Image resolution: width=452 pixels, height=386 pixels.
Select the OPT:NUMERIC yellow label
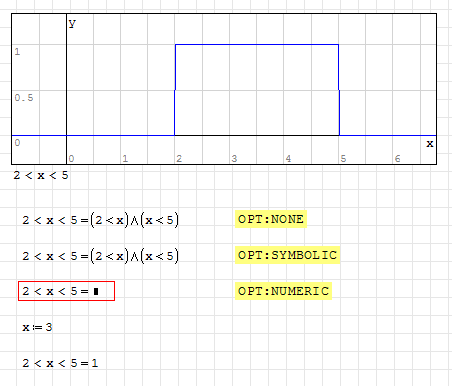click(283, 291)
